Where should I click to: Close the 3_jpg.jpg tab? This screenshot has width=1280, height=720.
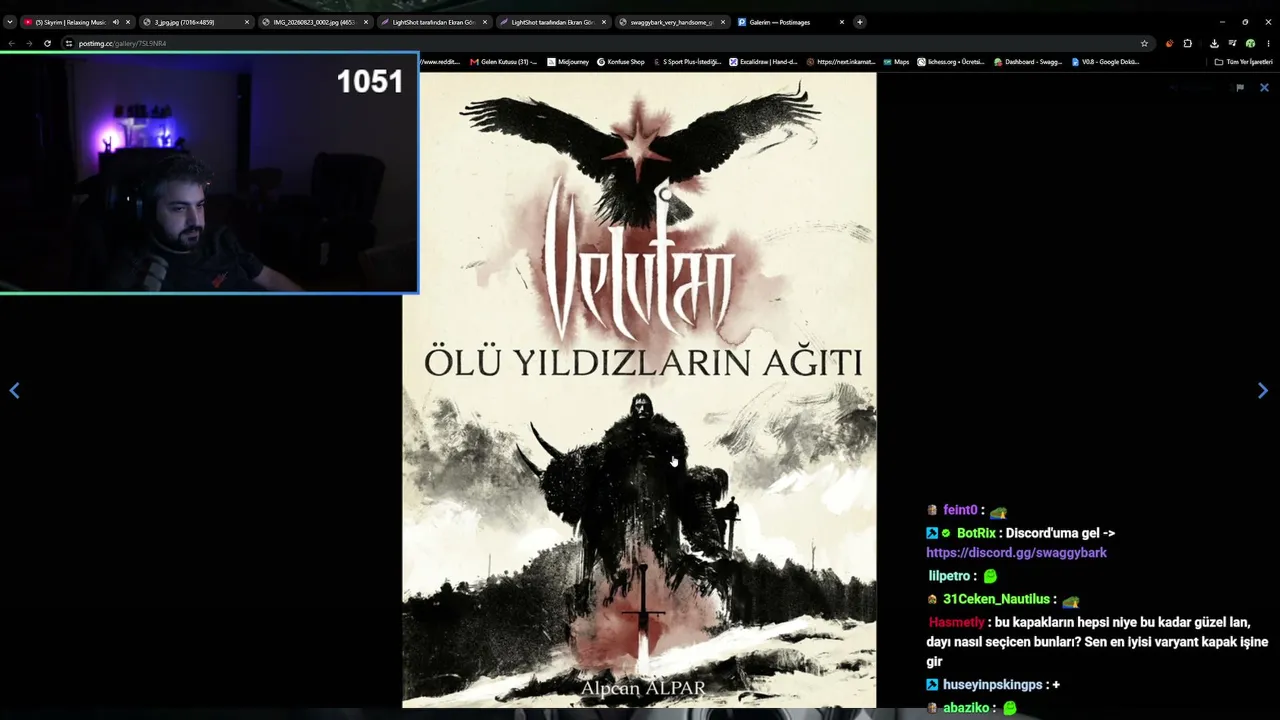tap(247, 22)
